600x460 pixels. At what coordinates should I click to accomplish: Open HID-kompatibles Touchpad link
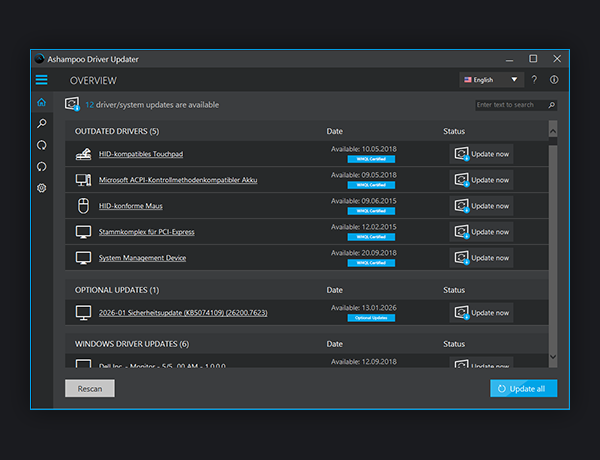coord(141,154)
